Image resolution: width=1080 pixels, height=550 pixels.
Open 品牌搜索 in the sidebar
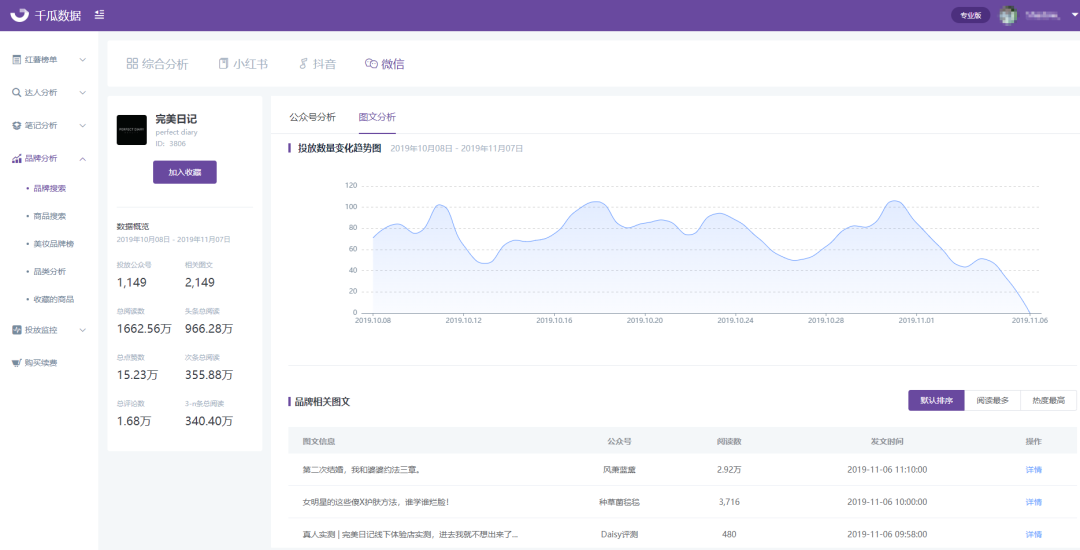50,189
